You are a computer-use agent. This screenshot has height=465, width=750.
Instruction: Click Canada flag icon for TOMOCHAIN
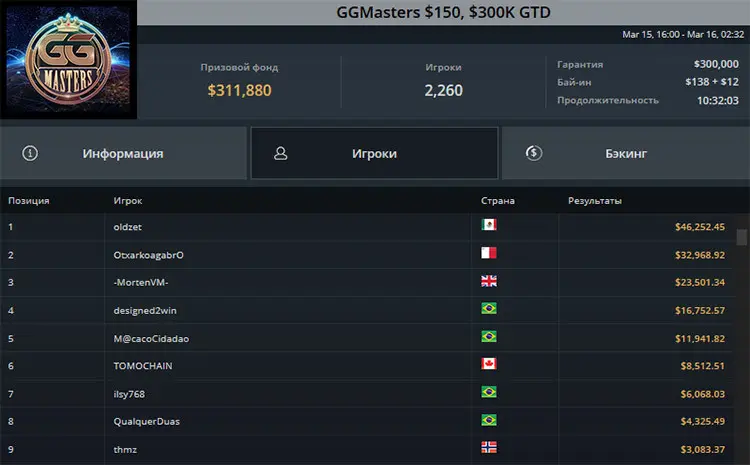tap(489, 364)
